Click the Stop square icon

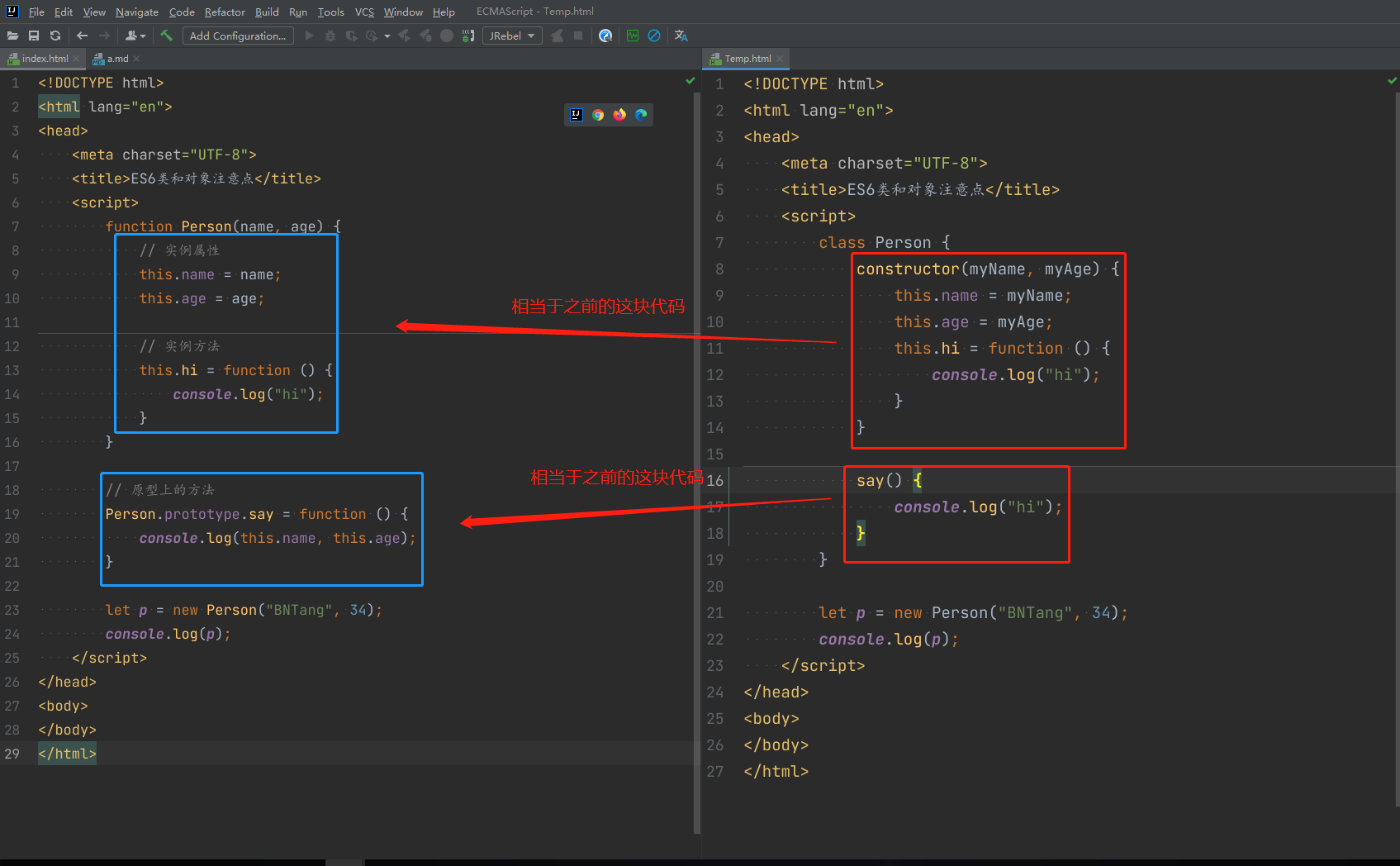point(578,36)
